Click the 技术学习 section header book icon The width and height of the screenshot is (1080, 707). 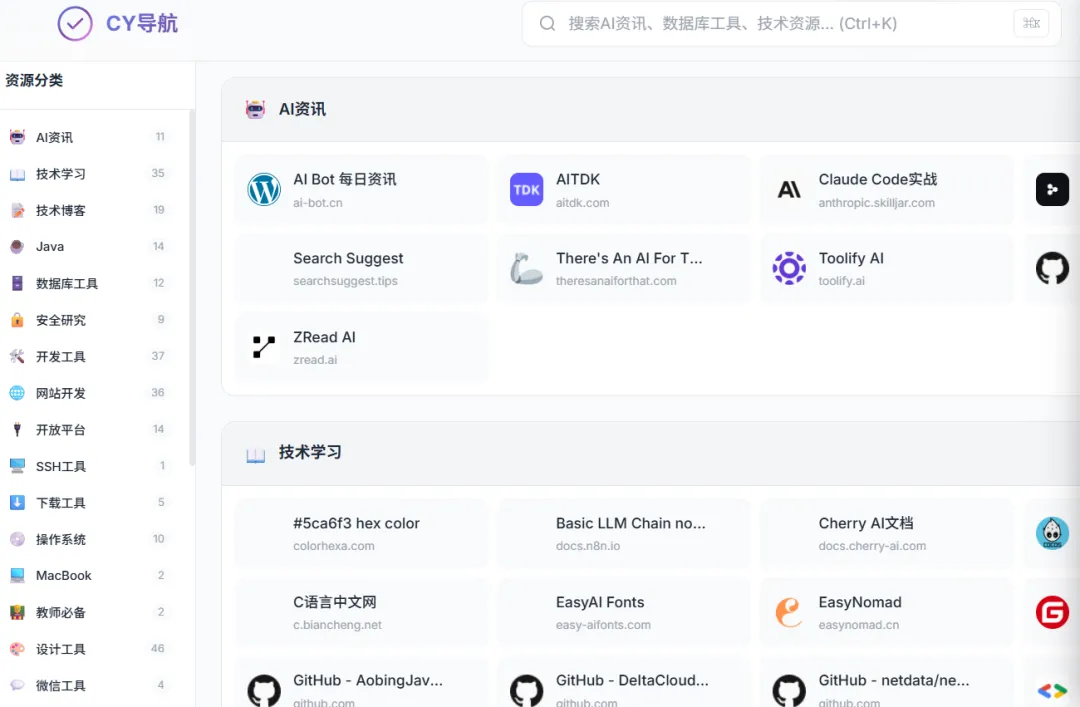(x=256, y=453)
